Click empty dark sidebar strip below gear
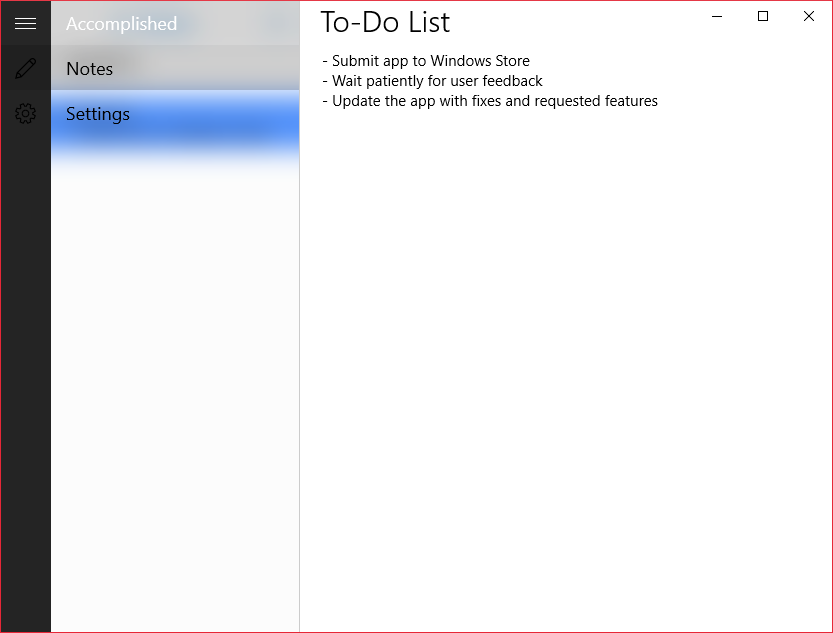This screenshot has height=633, width=833. pos(26,382)
